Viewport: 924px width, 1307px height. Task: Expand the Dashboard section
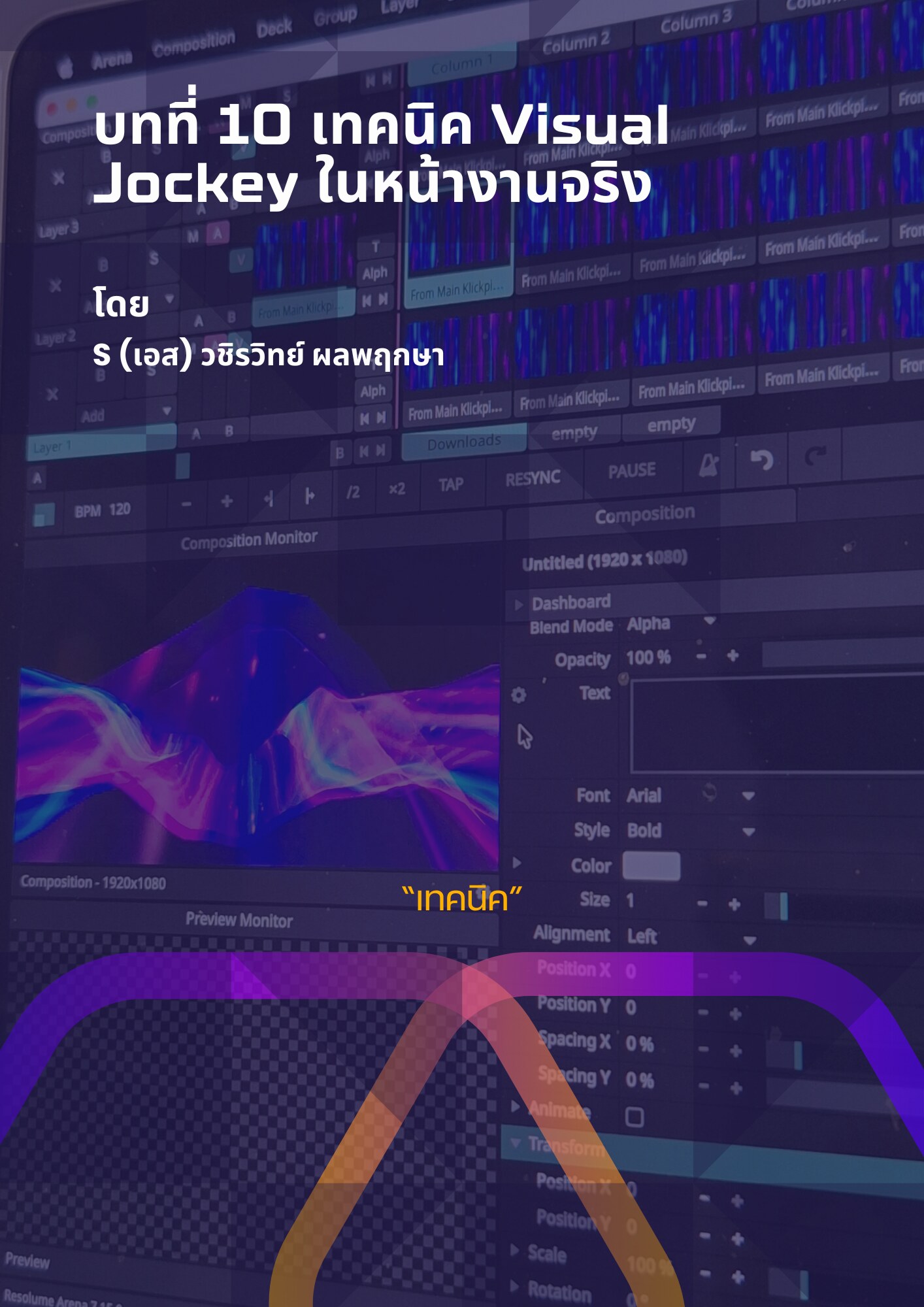pos(518,604)
